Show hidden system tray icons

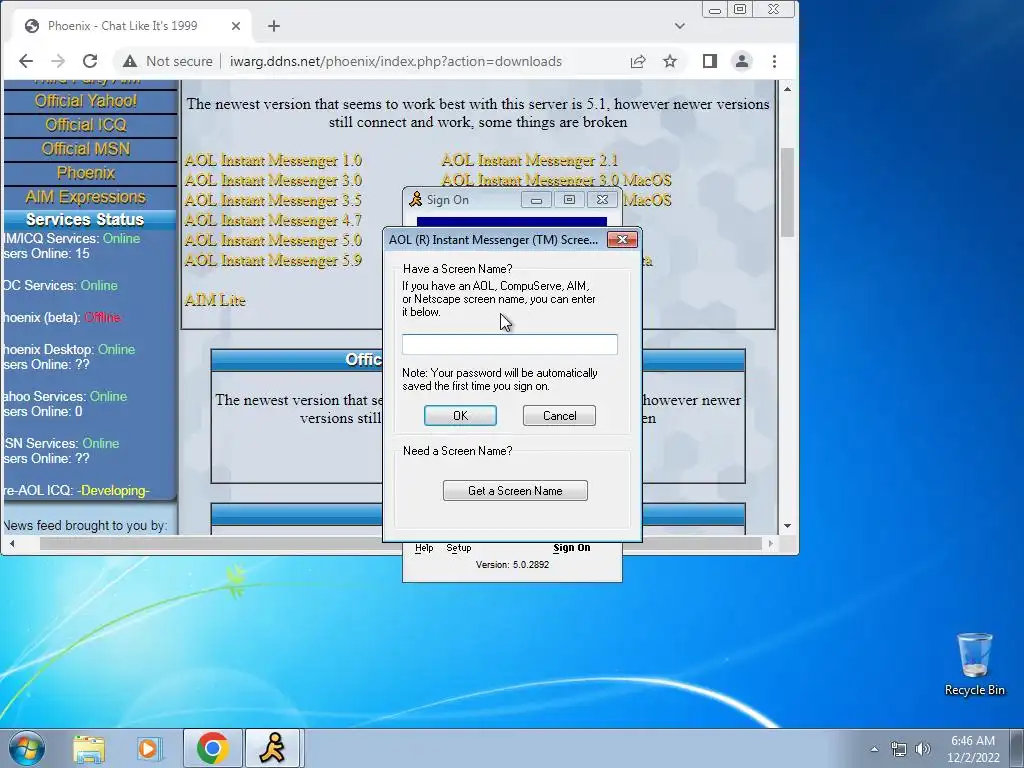point(874,749)
